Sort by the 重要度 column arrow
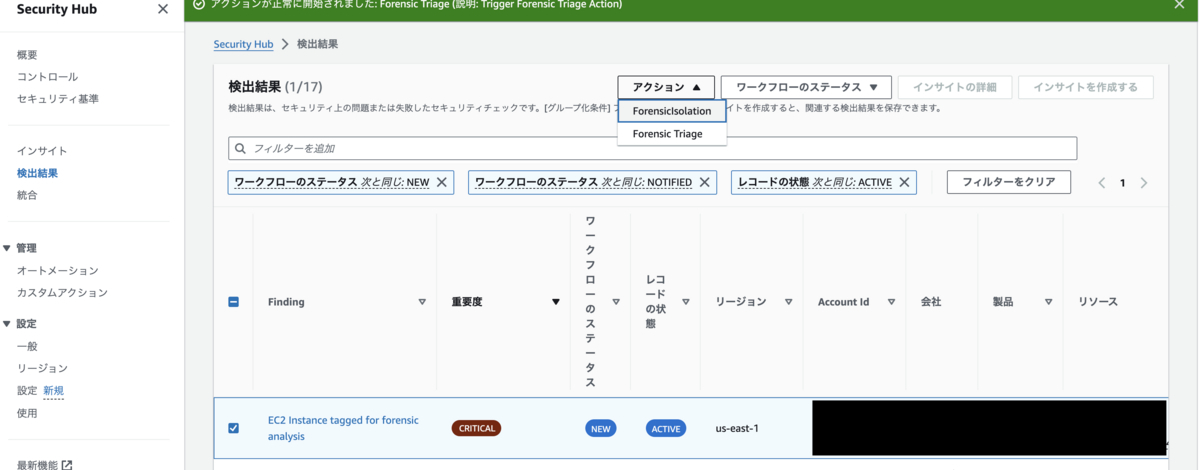 [x=556, y=302]
